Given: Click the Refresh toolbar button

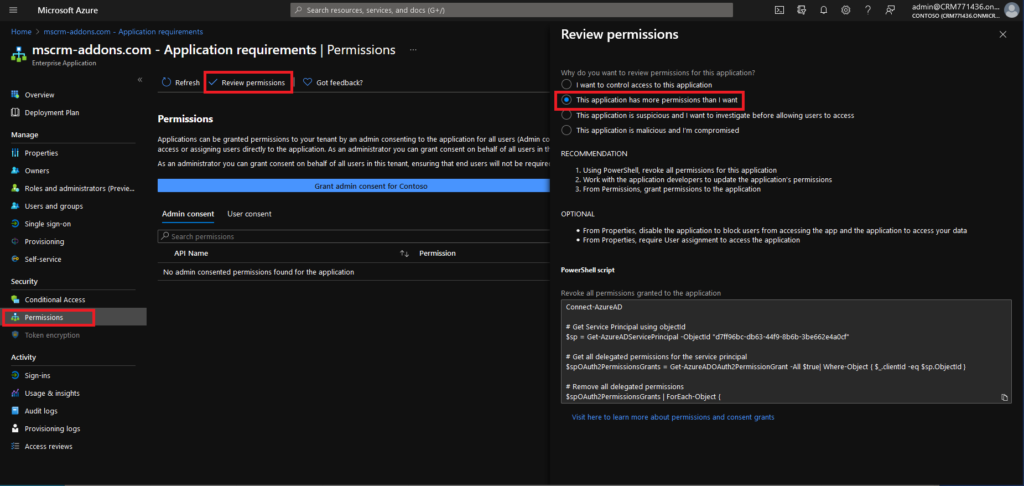Looking at the screenshot, I should tap(180, 82).
